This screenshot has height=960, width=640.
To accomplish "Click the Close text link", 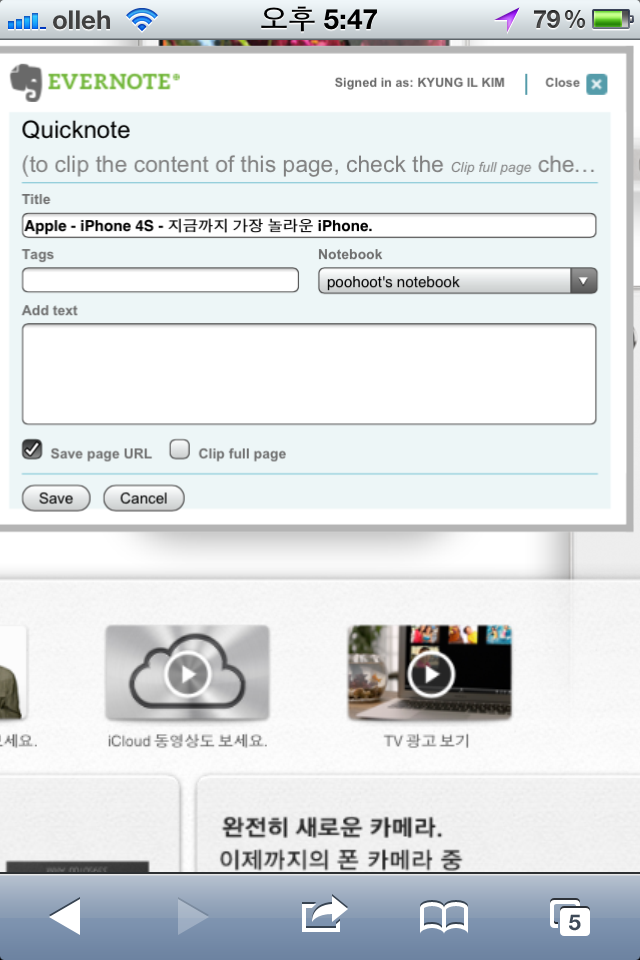I will pyautogui.click(x=562, y=83).
